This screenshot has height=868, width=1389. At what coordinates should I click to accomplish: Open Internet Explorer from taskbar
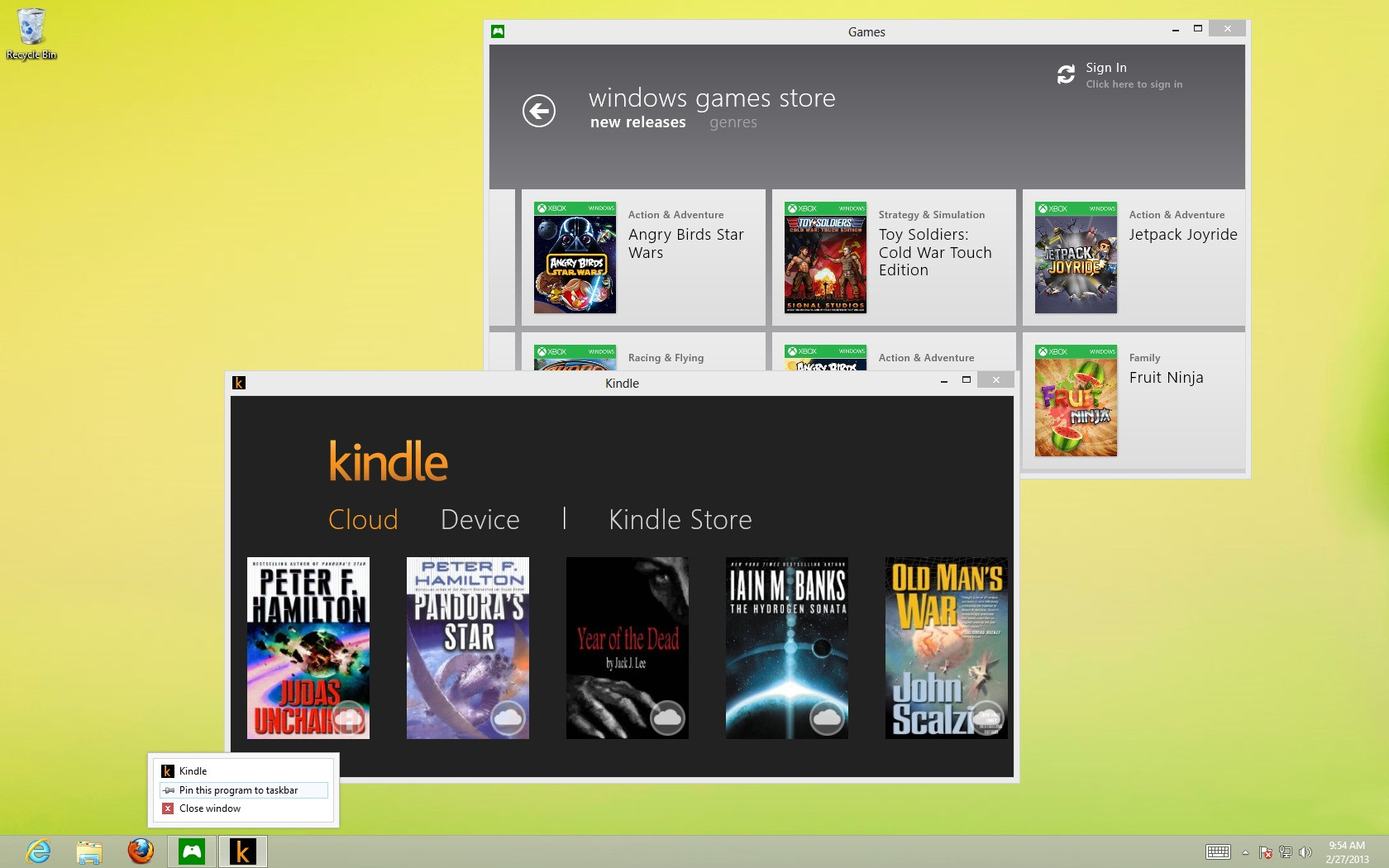pos(39,851)
